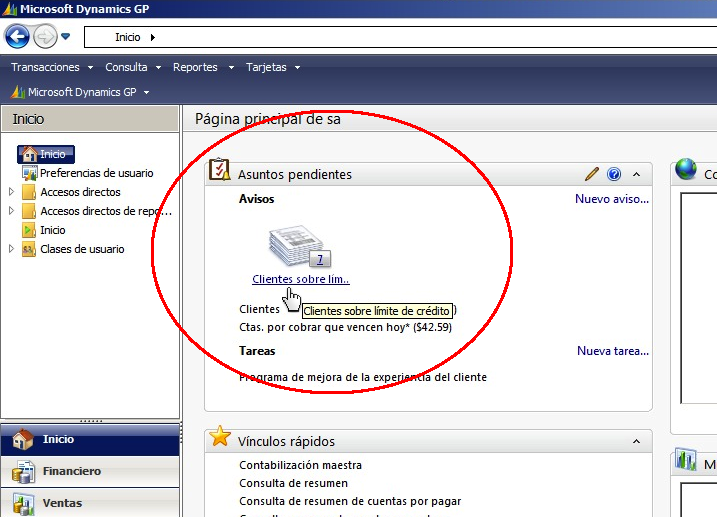Open the Consulta menu
The height and width of the screenshot is (517, 717).
(133, 67)
